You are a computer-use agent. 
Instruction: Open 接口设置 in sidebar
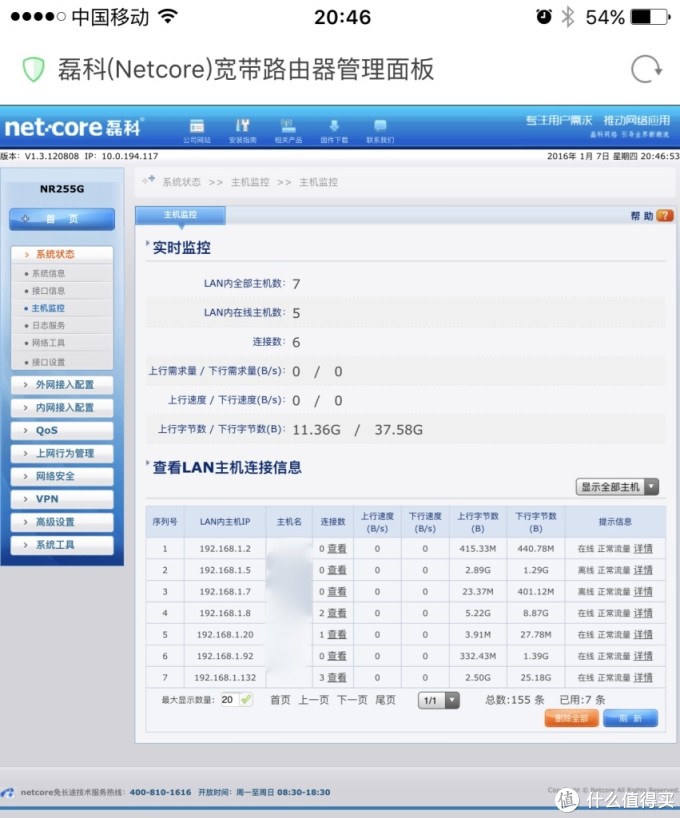pos(48,362)
